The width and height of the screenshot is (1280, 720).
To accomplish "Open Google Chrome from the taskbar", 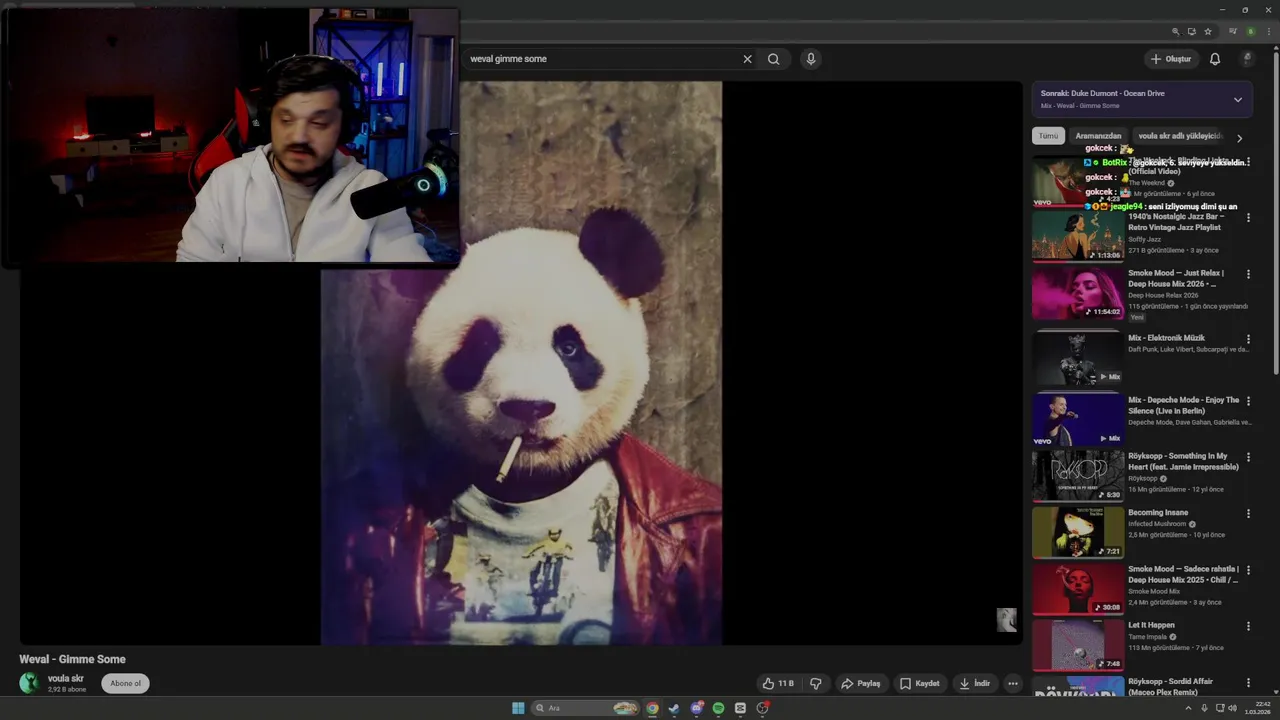I will 652,708.
